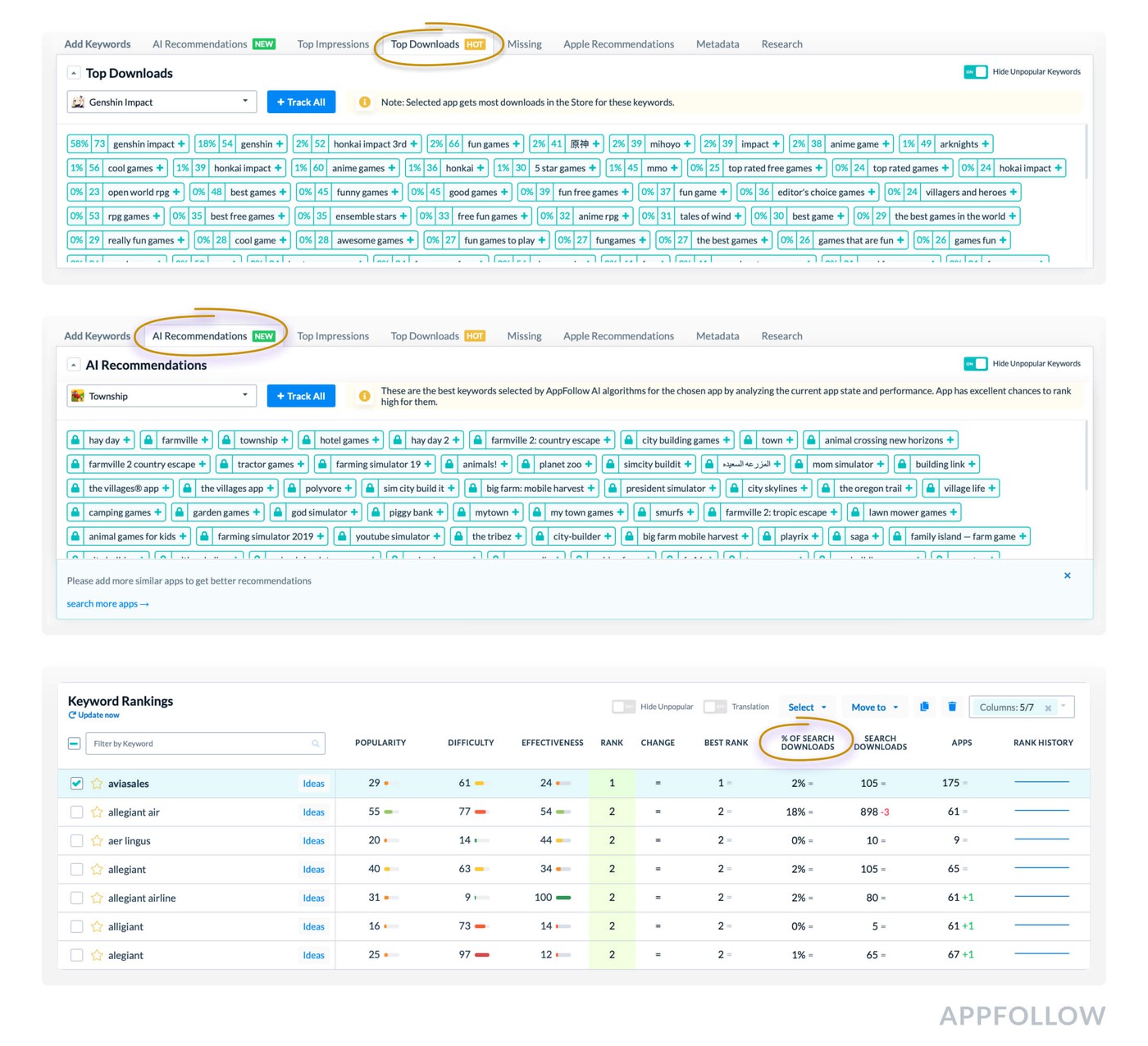Viewport: 1148px width, 1046px height.
Task: Open the rank history line for aviasales
Action: (x=1041, y=782)
